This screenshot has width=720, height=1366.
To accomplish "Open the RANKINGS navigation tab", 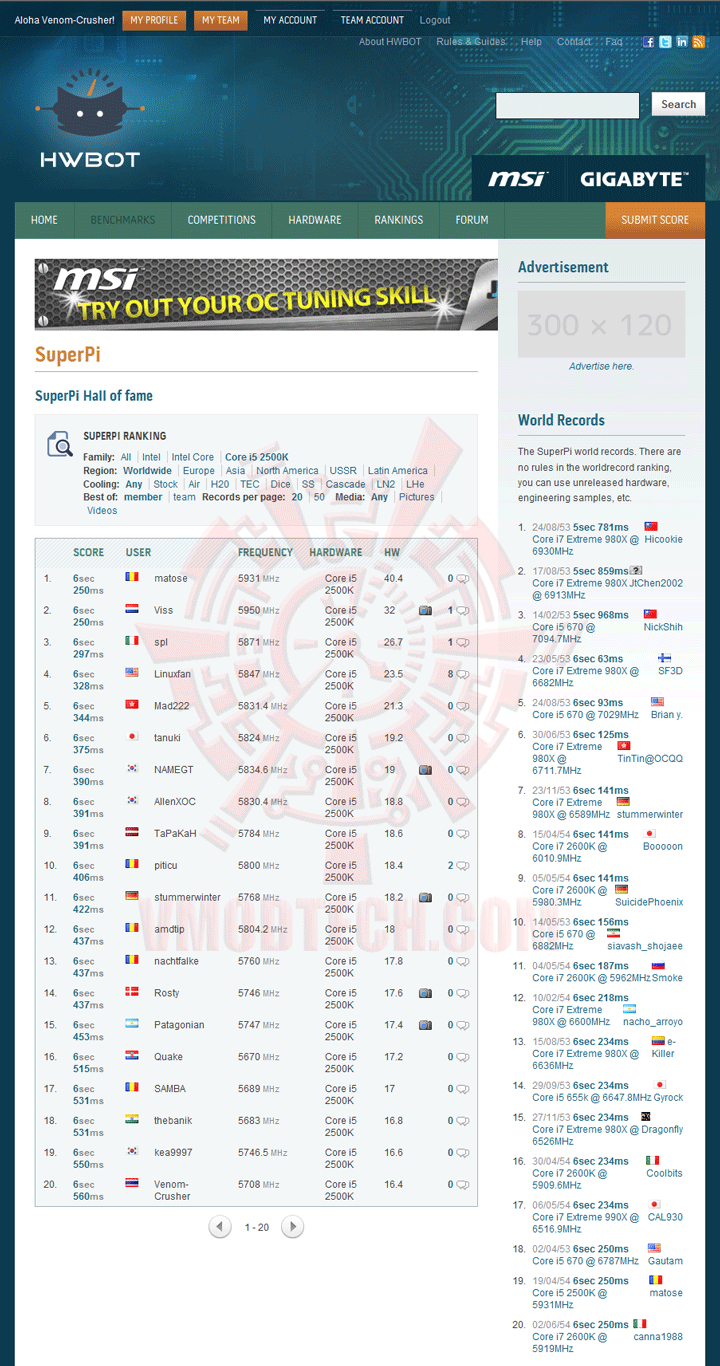I will point(399,220).
